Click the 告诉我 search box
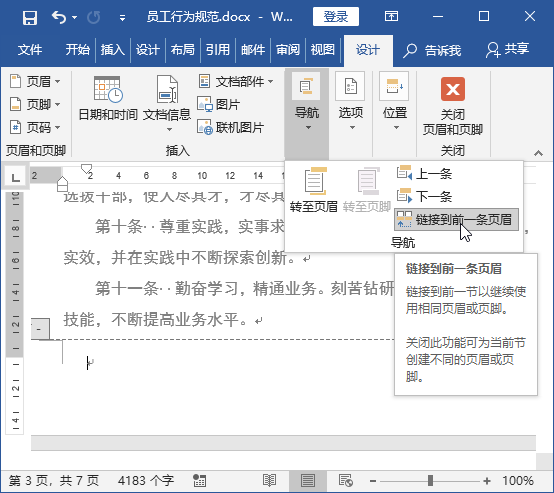 [432, 50]
